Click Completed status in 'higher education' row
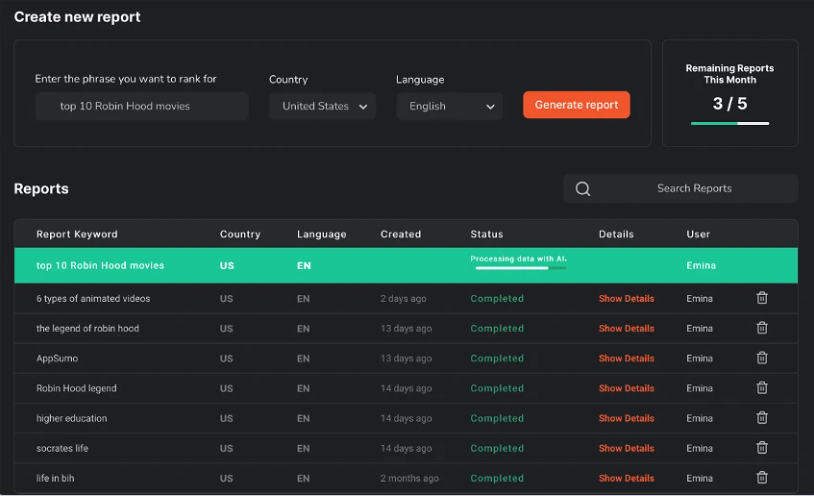 point(497,418)
